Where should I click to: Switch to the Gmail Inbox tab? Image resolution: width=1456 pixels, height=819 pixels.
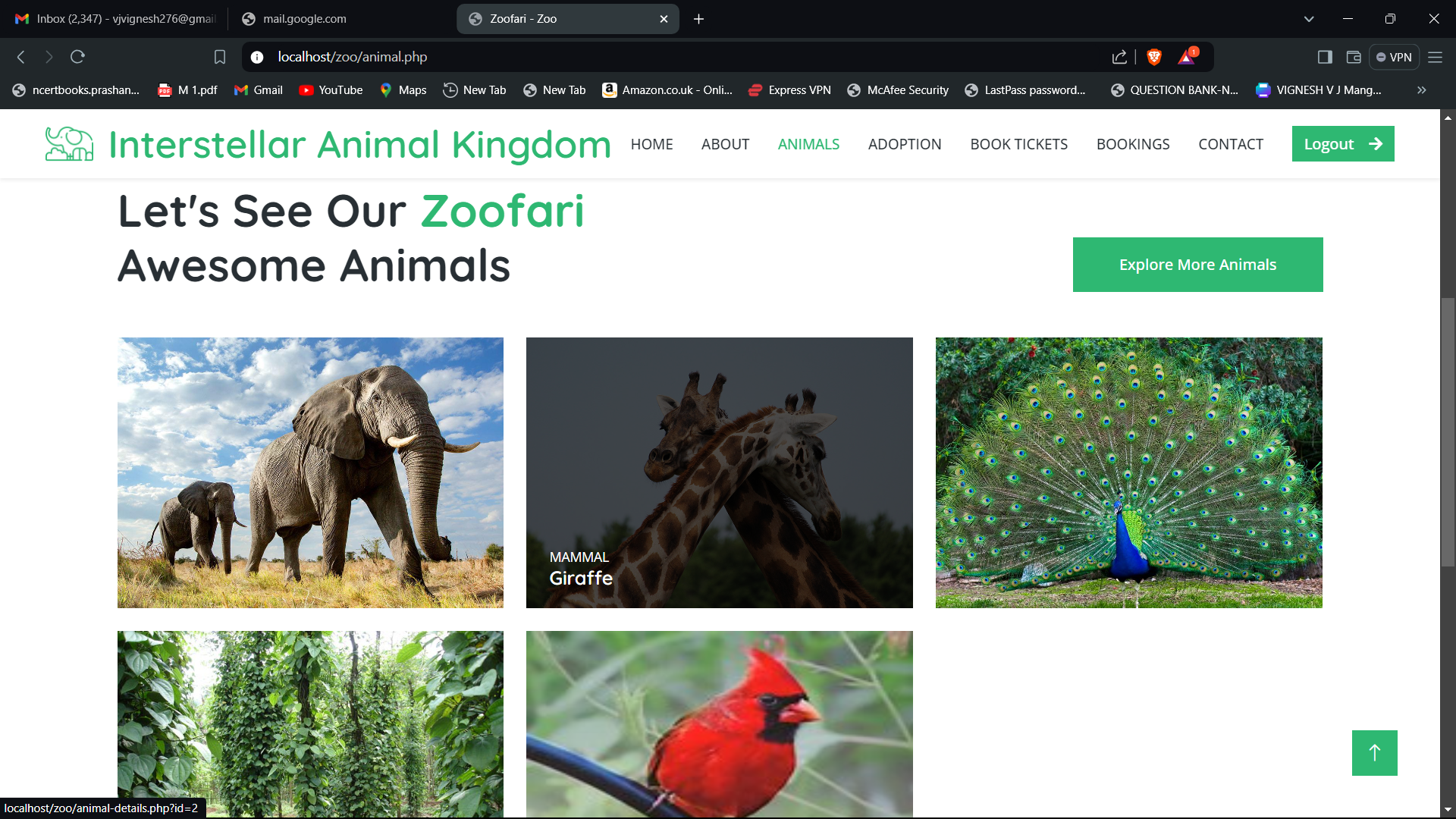pos(115,19)
